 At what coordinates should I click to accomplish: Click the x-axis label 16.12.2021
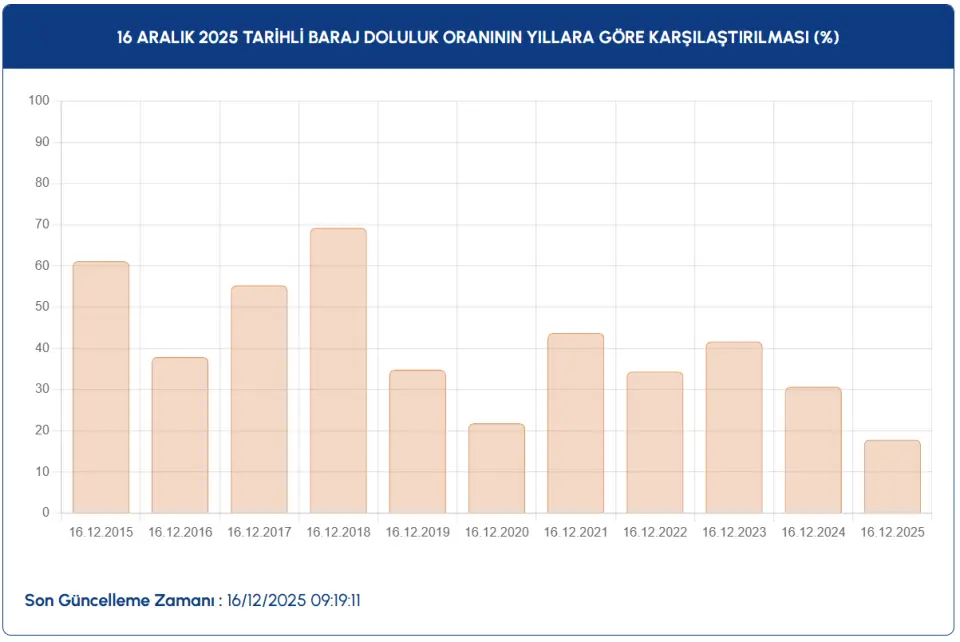coord(576,532)
